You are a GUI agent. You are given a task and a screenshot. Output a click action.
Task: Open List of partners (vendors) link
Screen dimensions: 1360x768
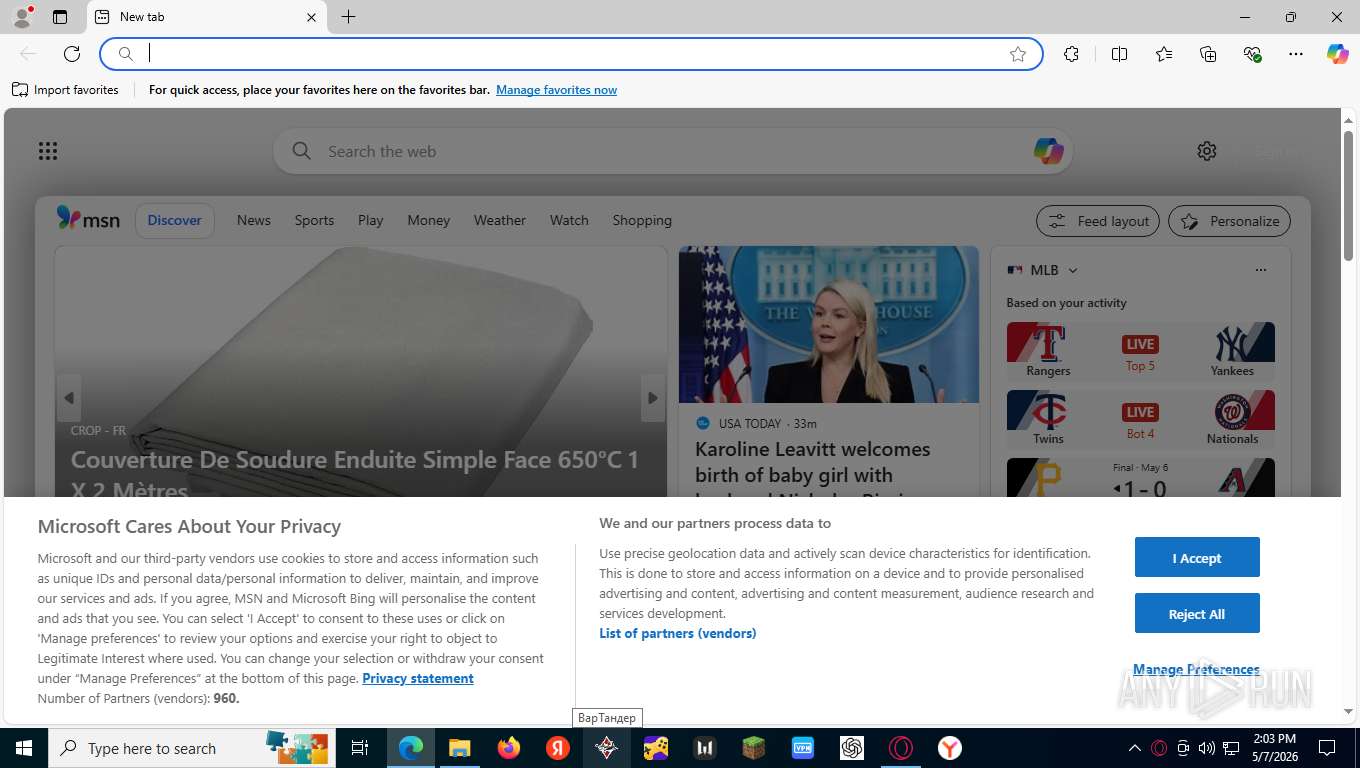tap(678, 633)
